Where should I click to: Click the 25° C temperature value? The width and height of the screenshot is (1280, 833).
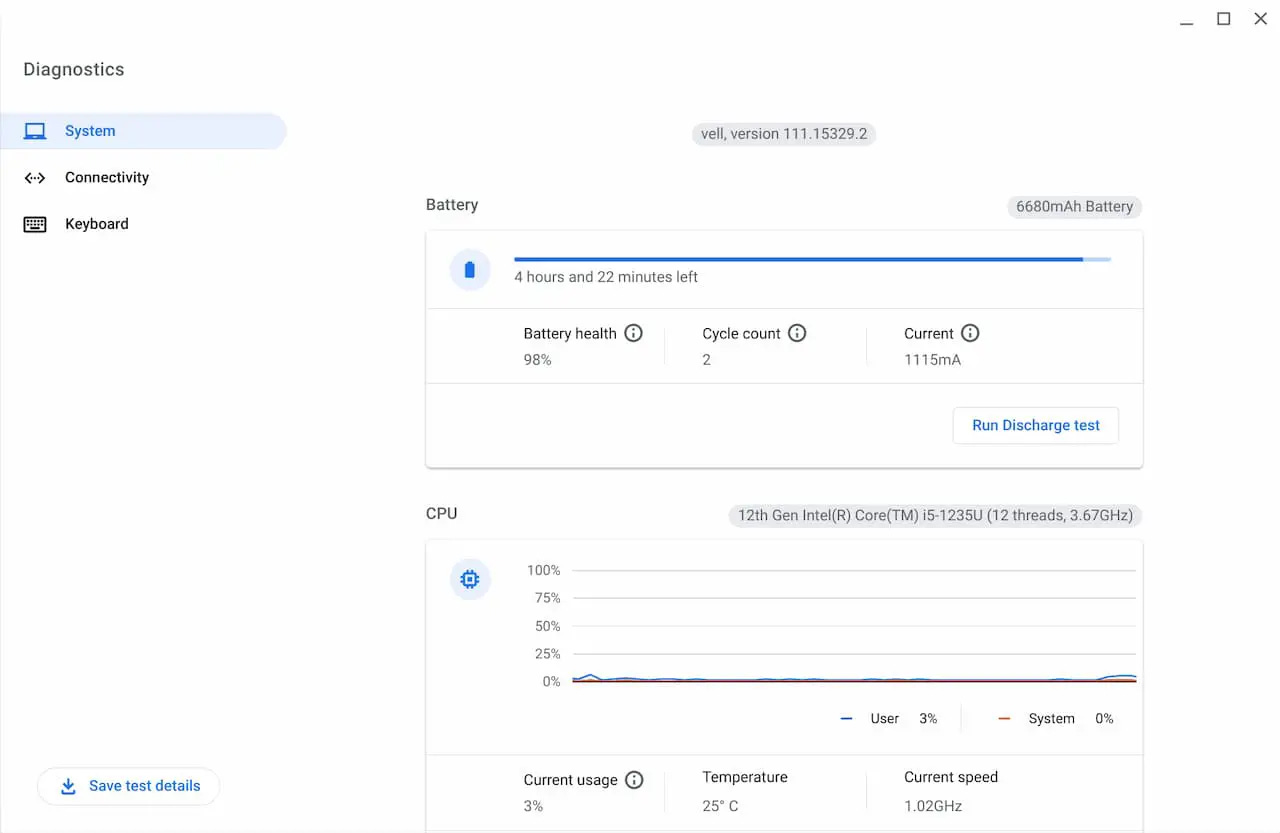pyautogui.click(x=720, y=806)
